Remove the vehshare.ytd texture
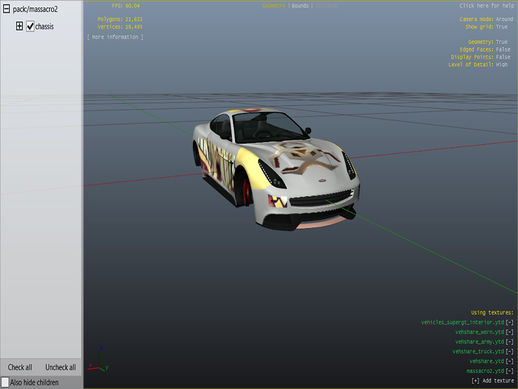 coord(509,361)
